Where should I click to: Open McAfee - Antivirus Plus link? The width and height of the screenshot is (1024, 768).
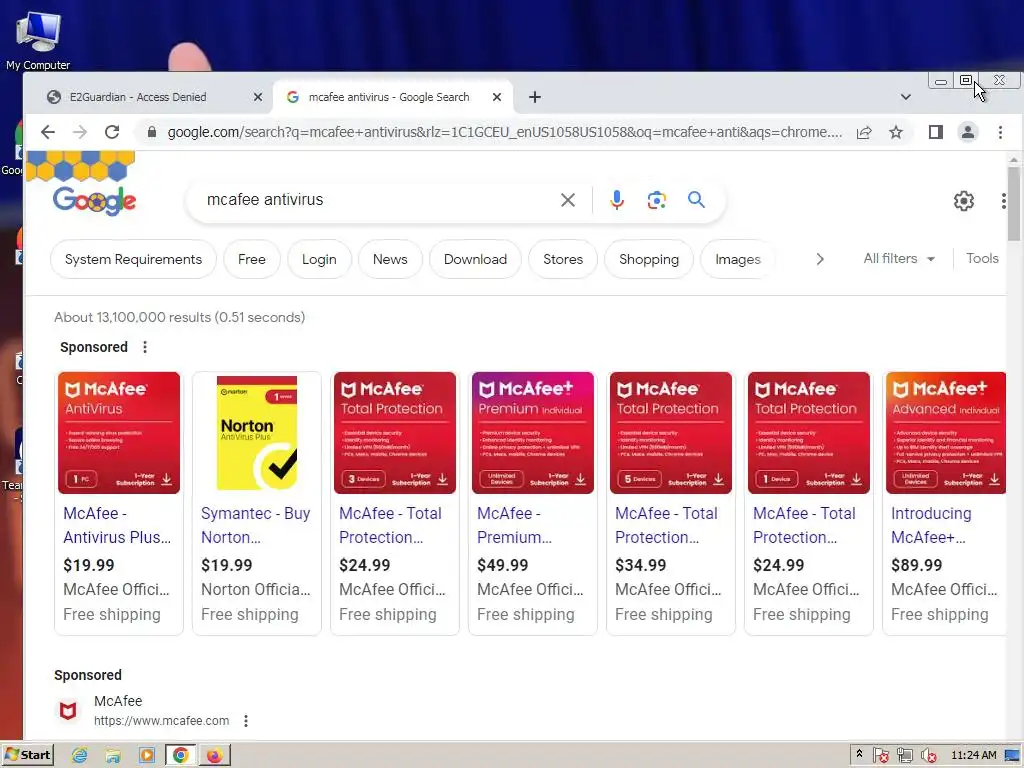[117, 525]
